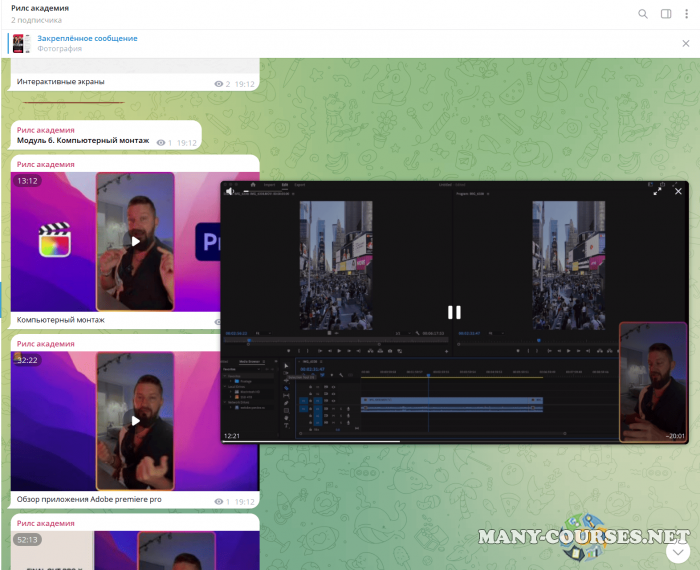The image size is (700, 570).
Task: Dismiss the pinned message bar
Action: [x=685, y=44]
